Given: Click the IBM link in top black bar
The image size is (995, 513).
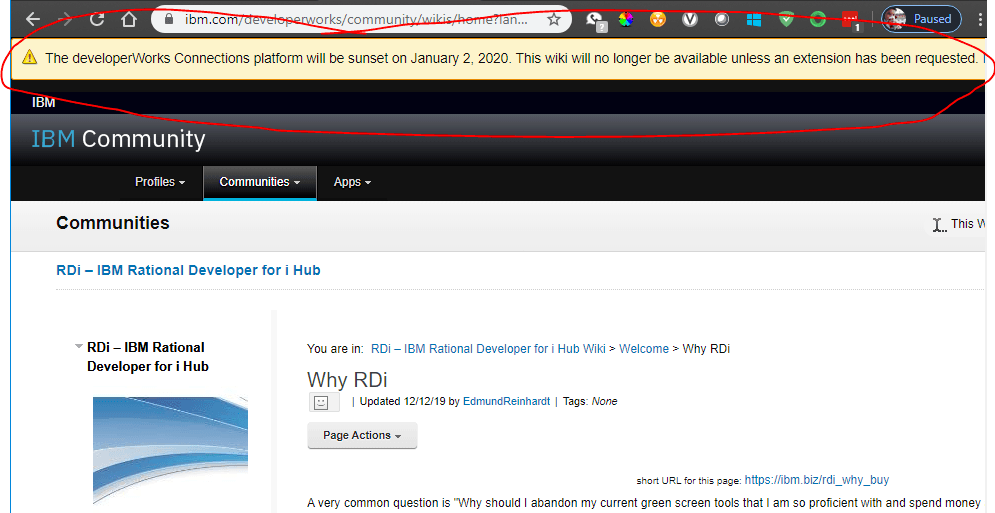Looking at the screenshot, I should [44, 102].
